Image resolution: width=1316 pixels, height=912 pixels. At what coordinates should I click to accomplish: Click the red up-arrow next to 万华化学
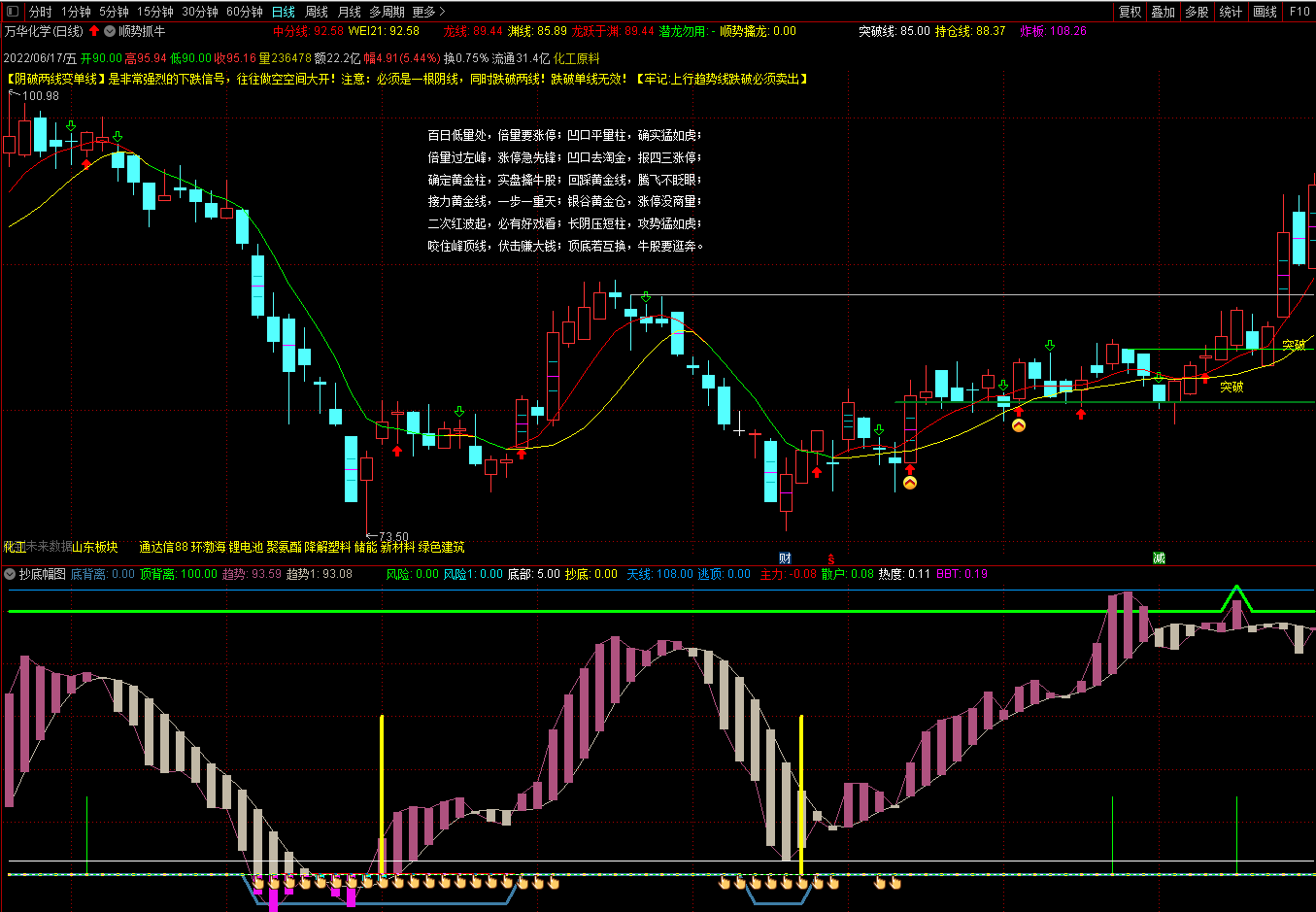[x=94, y=31]
